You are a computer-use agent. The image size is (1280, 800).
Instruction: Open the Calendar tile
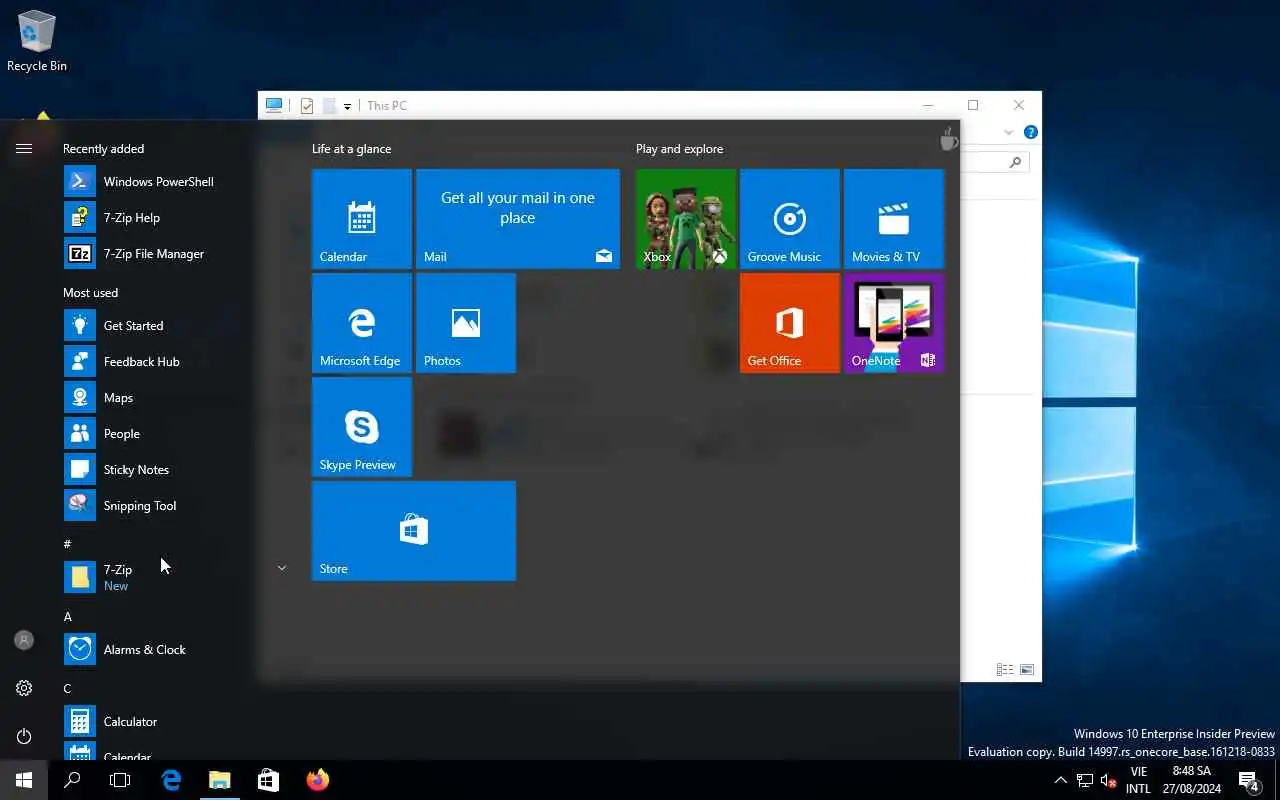[x=362, y=219]
